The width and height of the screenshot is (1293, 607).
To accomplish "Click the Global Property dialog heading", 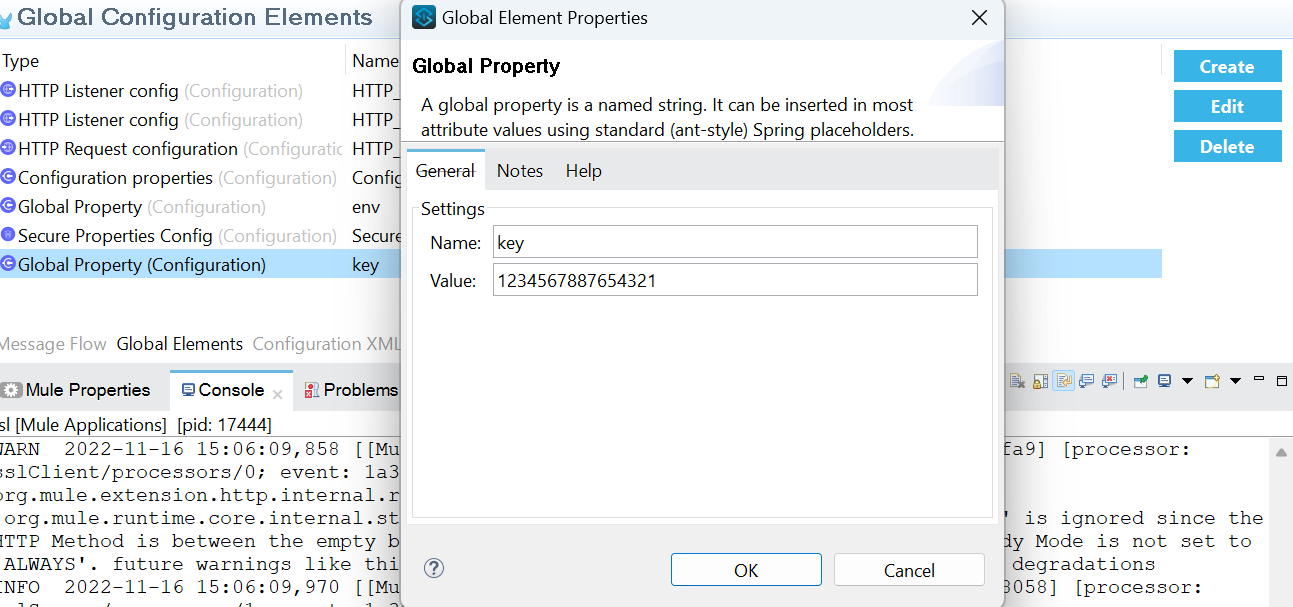I will point(486,66).
